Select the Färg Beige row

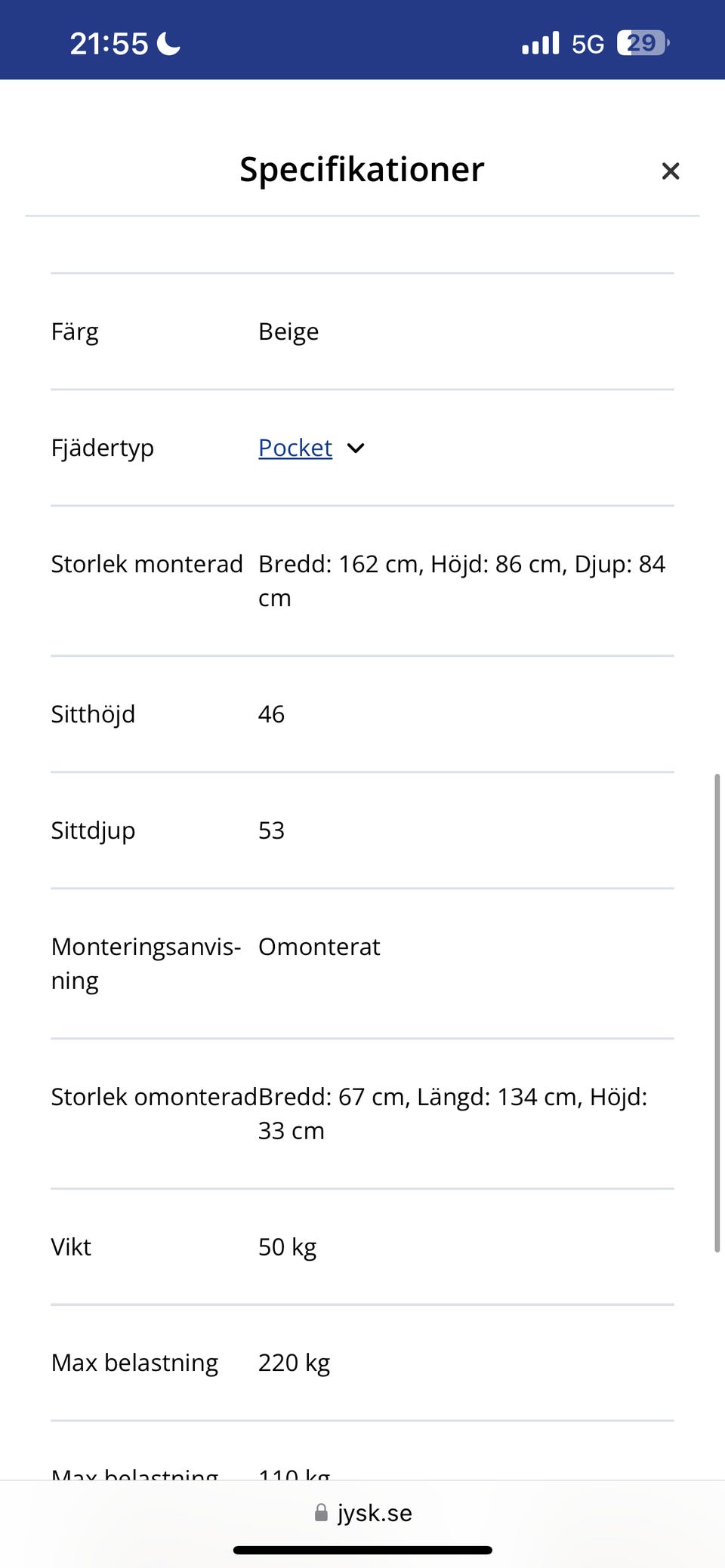(362, 331)
